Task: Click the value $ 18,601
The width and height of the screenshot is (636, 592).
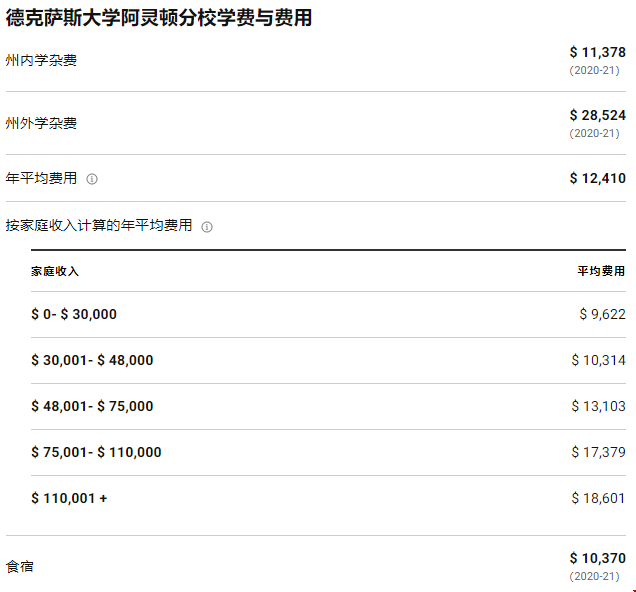Action: (x=598, y=498)
